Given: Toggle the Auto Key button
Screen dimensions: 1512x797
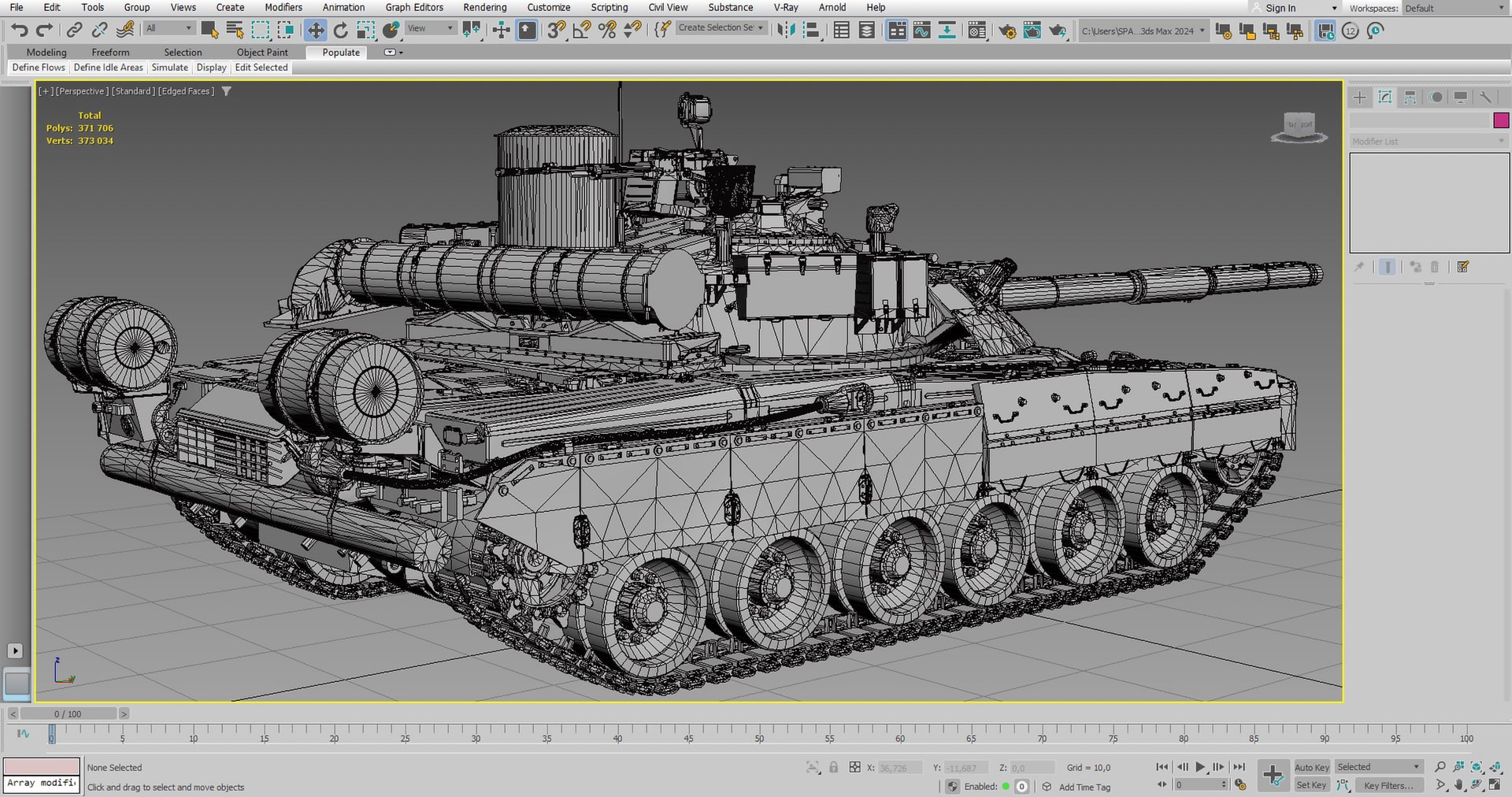Looking at the screenshot, I should coord(1311,768).
